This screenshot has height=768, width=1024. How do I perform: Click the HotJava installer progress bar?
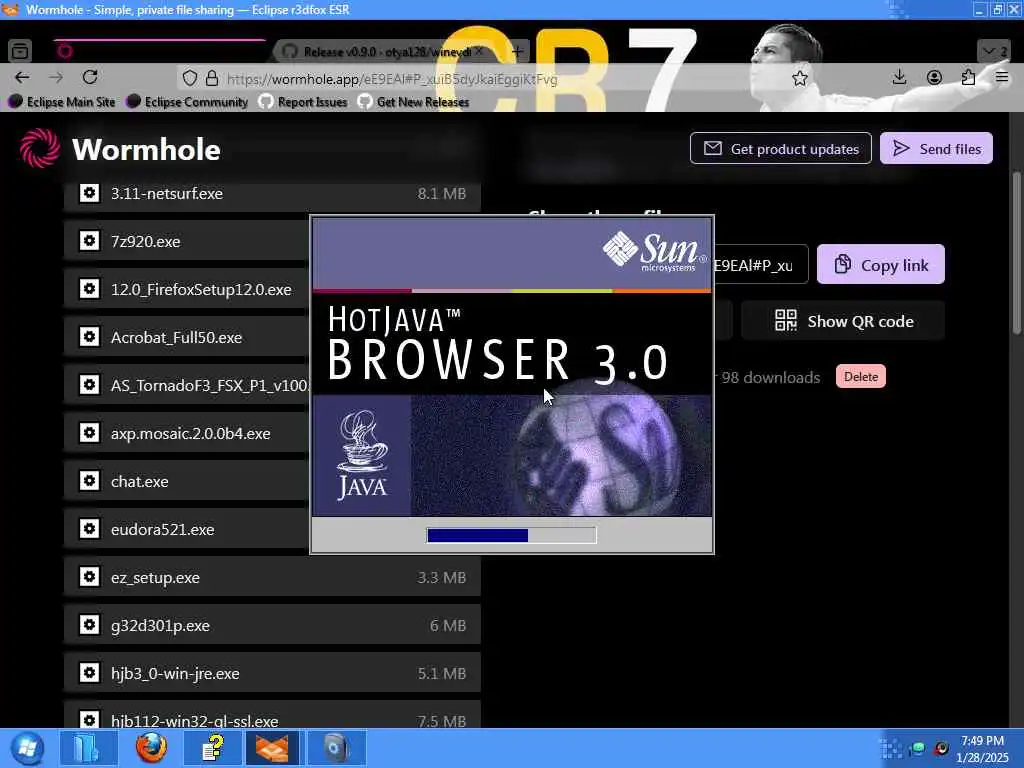click(x=511, y=536)
